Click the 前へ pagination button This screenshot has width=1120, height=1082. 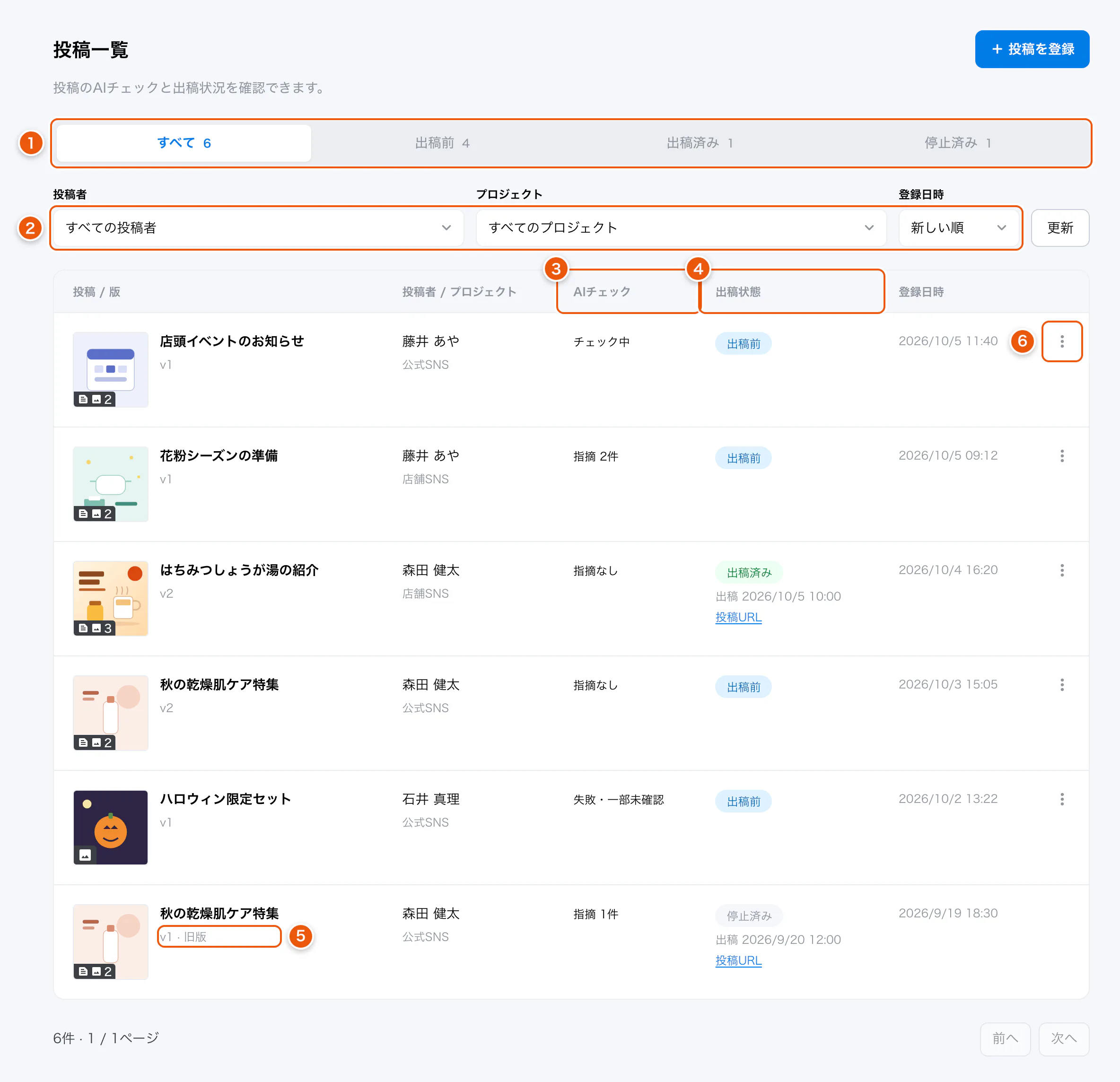(x=1005, y=1038)
